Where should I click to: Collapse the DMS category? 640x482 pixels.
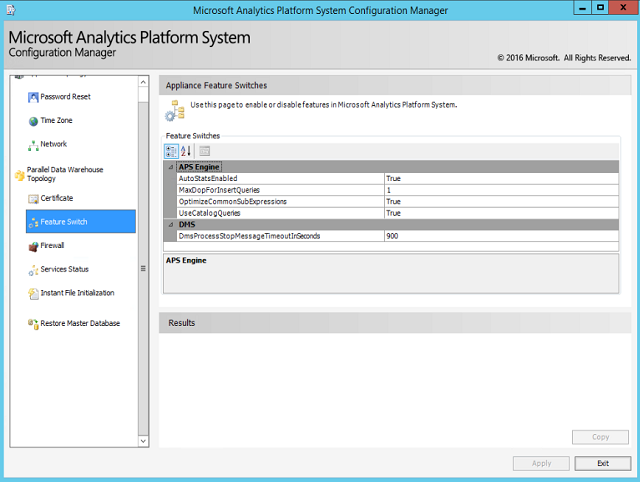pyautogui.click(x=171, y=225)
